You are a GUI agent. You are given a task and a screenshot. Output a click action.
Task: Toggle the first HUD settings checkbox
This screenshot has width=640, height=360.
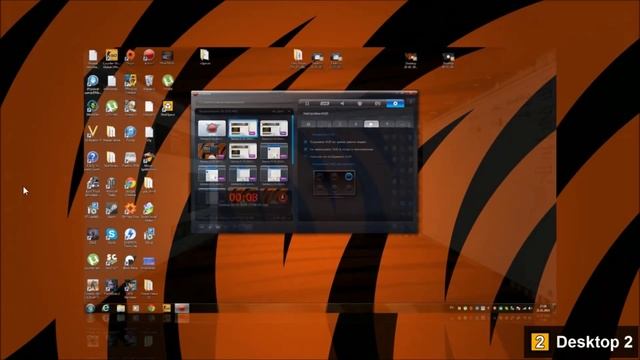pyautogui.click(x=306, y=142)
